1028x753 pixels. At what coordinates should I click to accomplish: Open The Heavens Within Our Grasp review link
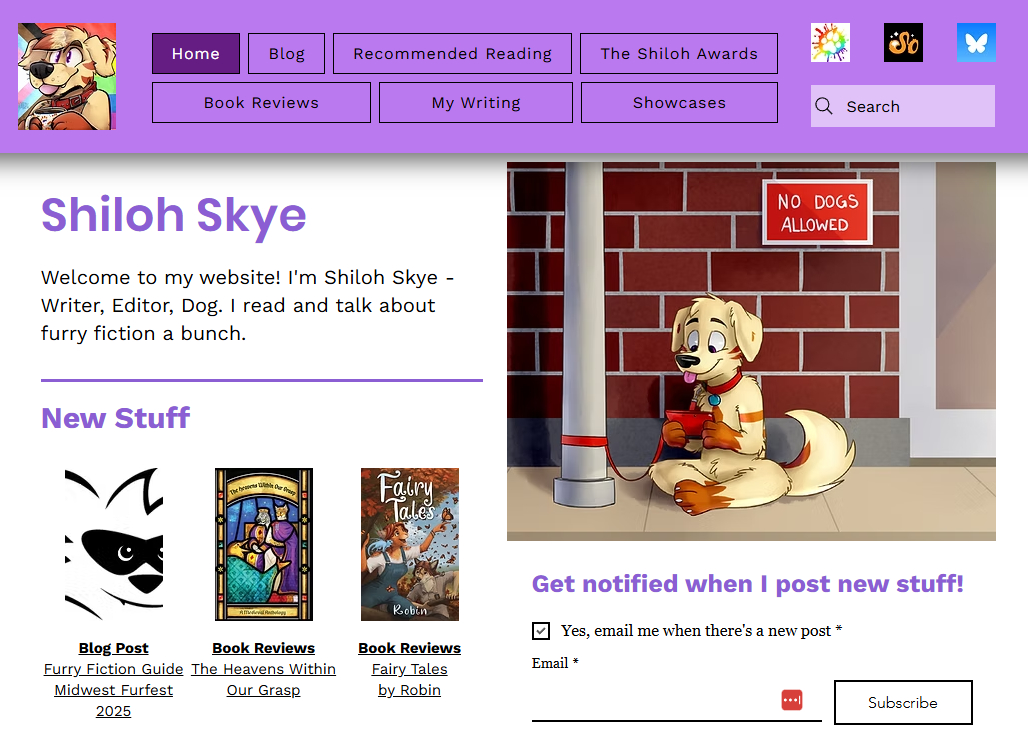pos(264,679)
